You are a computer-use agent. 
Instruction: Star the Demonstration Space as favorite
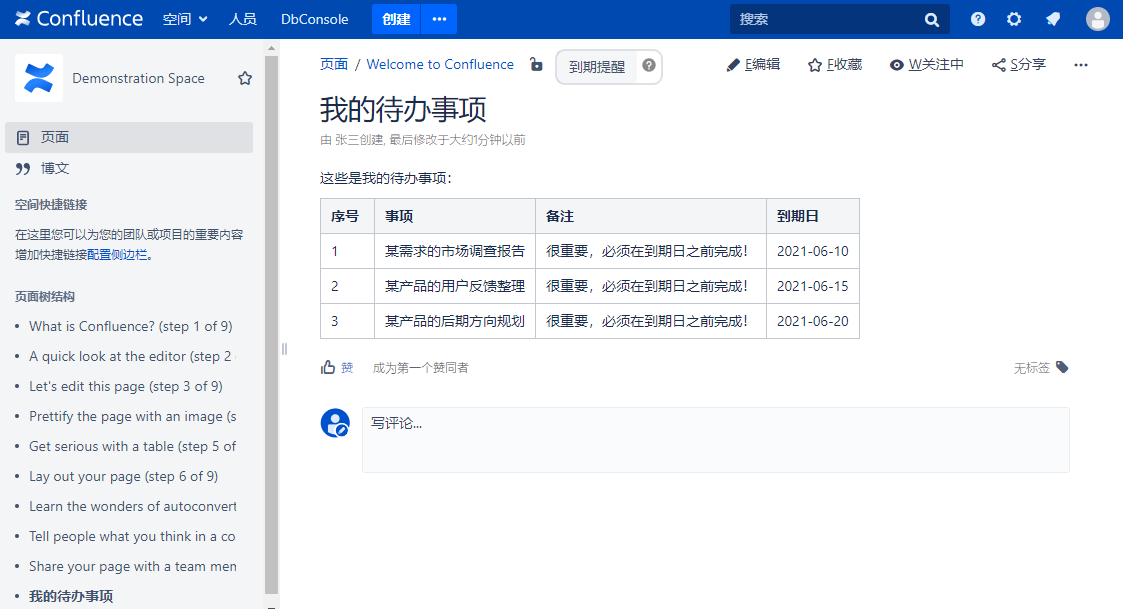click(x=245, y=78)
